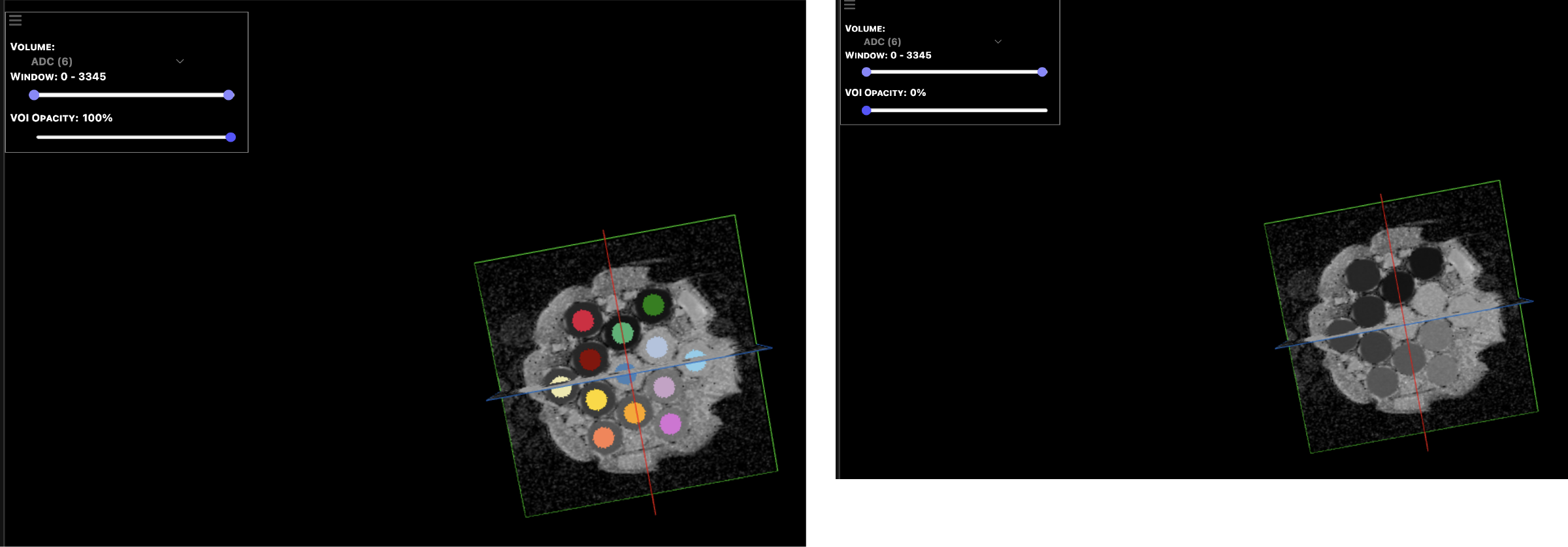Image resolution: width=1568 pixels, height=547 pixels.
Task: Click the light blue VOI near the blue plane line
Action: [x=695, y=360]
